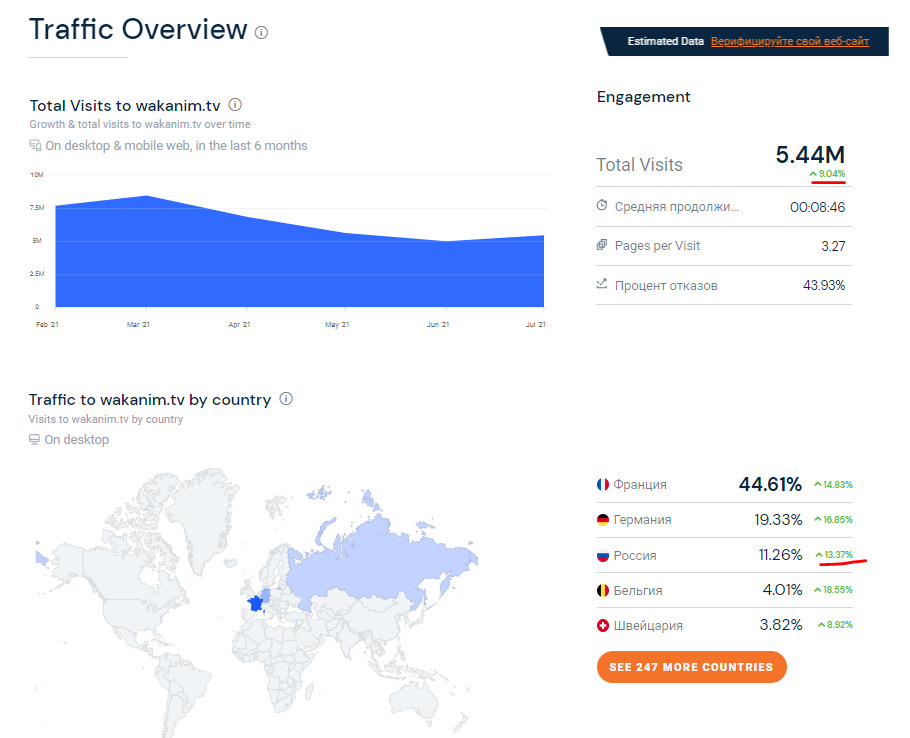The height and width of the screenshot is (738, 910).
Task: Click the Mar '21 peak on visits chart
Action: (x=147, y=197)
